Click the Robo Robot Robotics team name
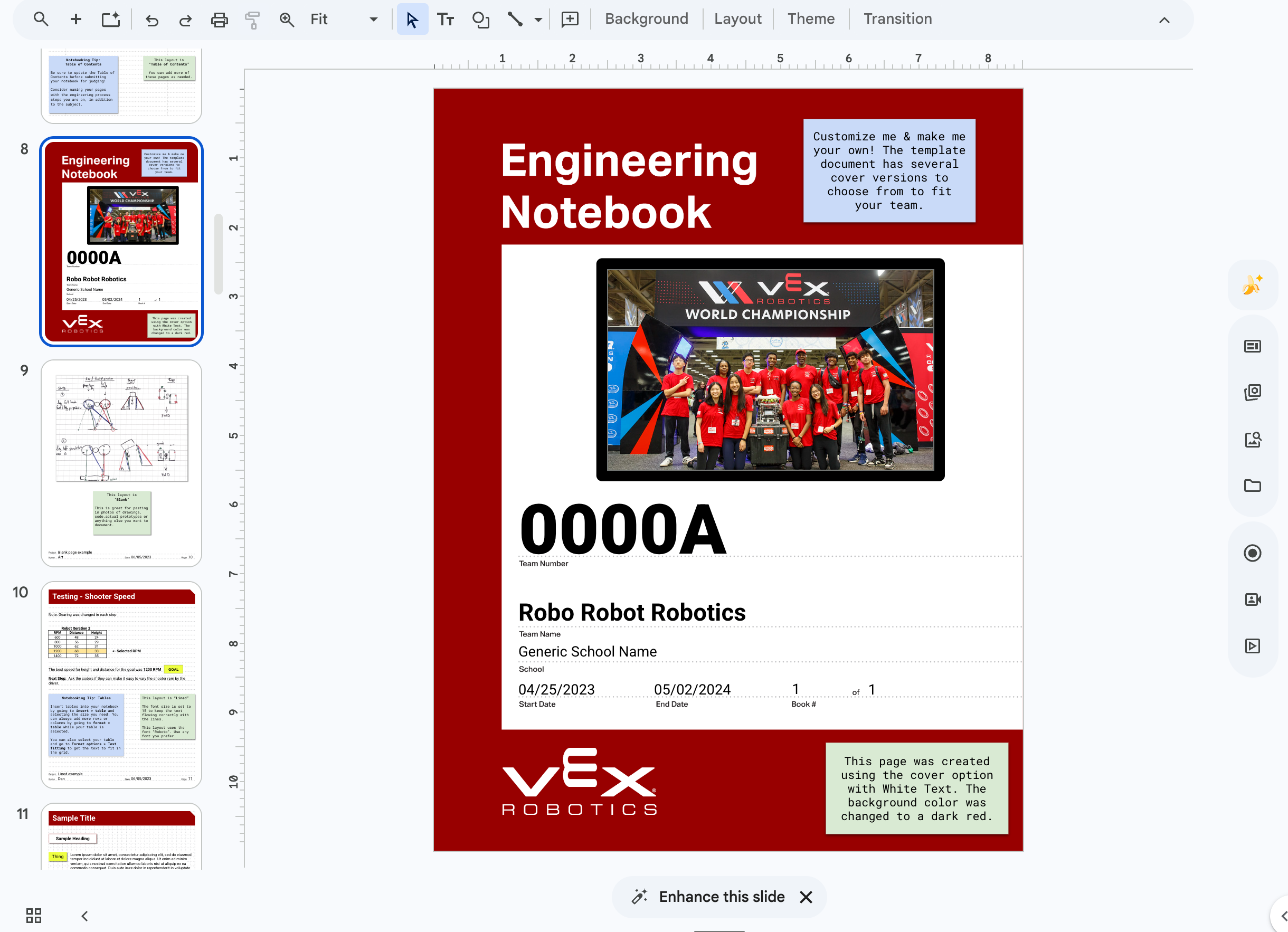 [x=631, y=612]
